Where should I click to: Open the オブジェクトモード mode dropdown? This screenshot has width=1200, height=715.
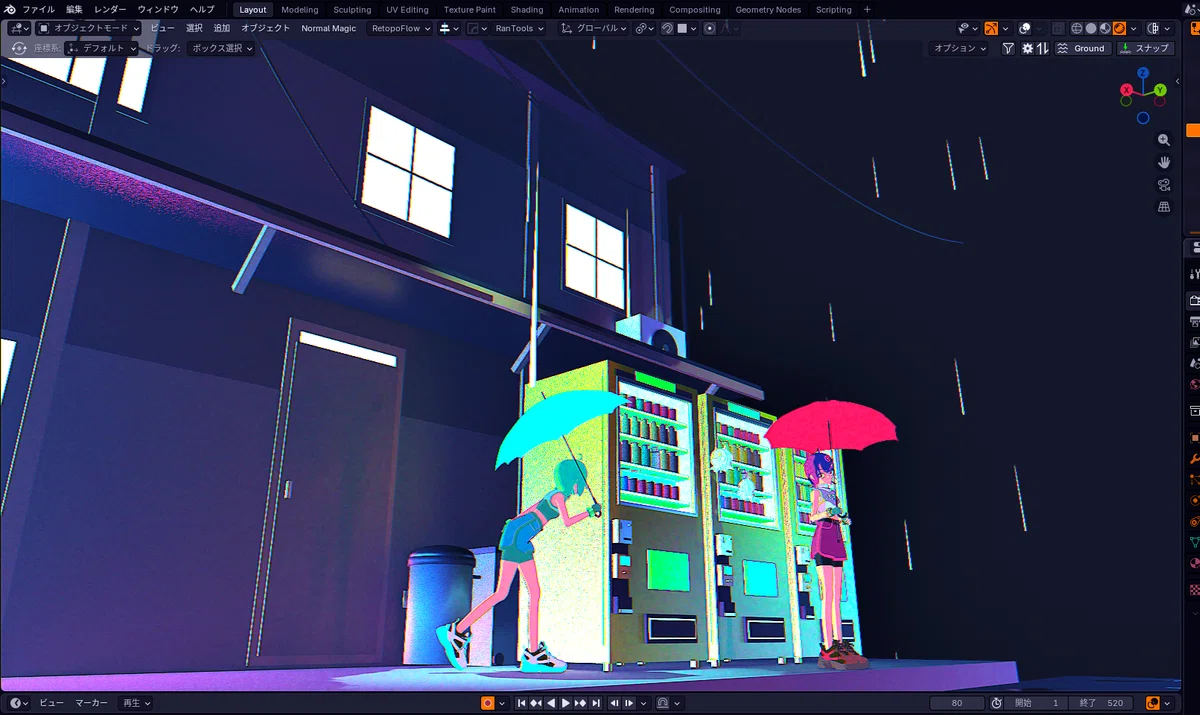[89, 28]
